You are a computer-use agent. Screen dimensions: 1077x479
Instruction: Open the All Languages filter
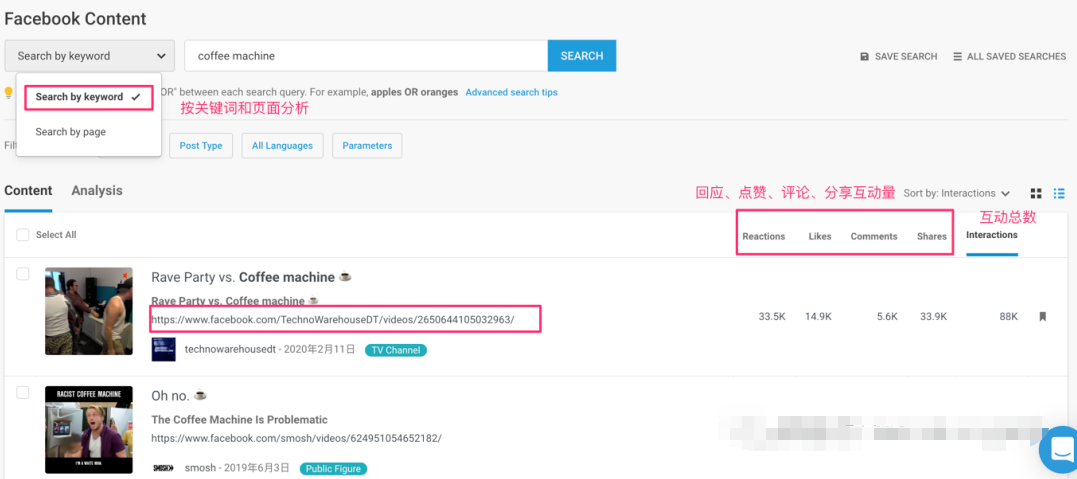click(x=282, y=146)
